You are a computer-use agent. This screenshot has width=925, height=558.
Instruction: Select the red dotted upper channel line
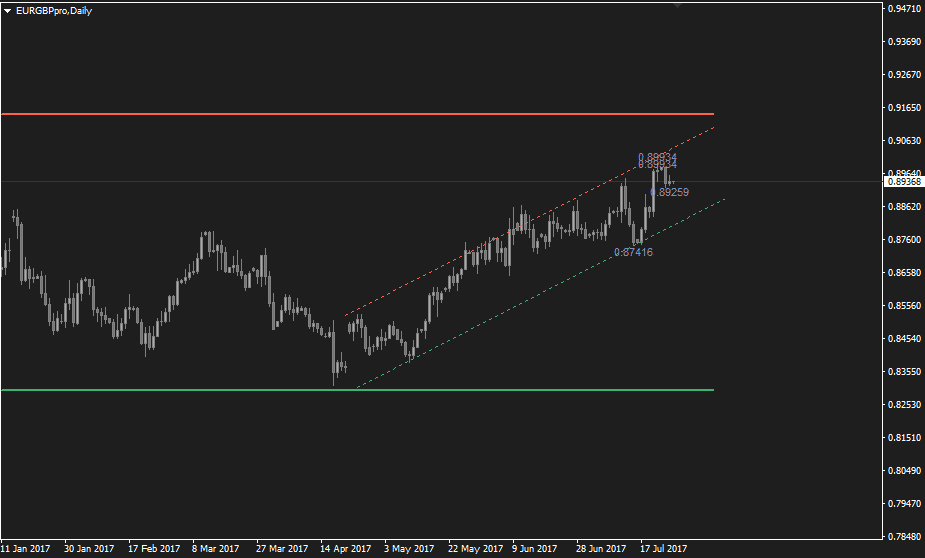529,221
